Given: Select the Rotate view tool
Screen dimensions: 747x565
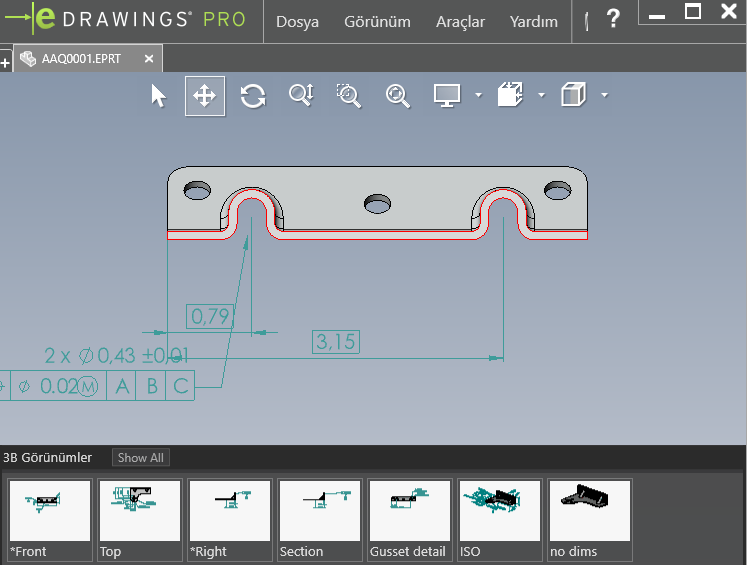Looking at the screenshot, I should tap(253, 96).
